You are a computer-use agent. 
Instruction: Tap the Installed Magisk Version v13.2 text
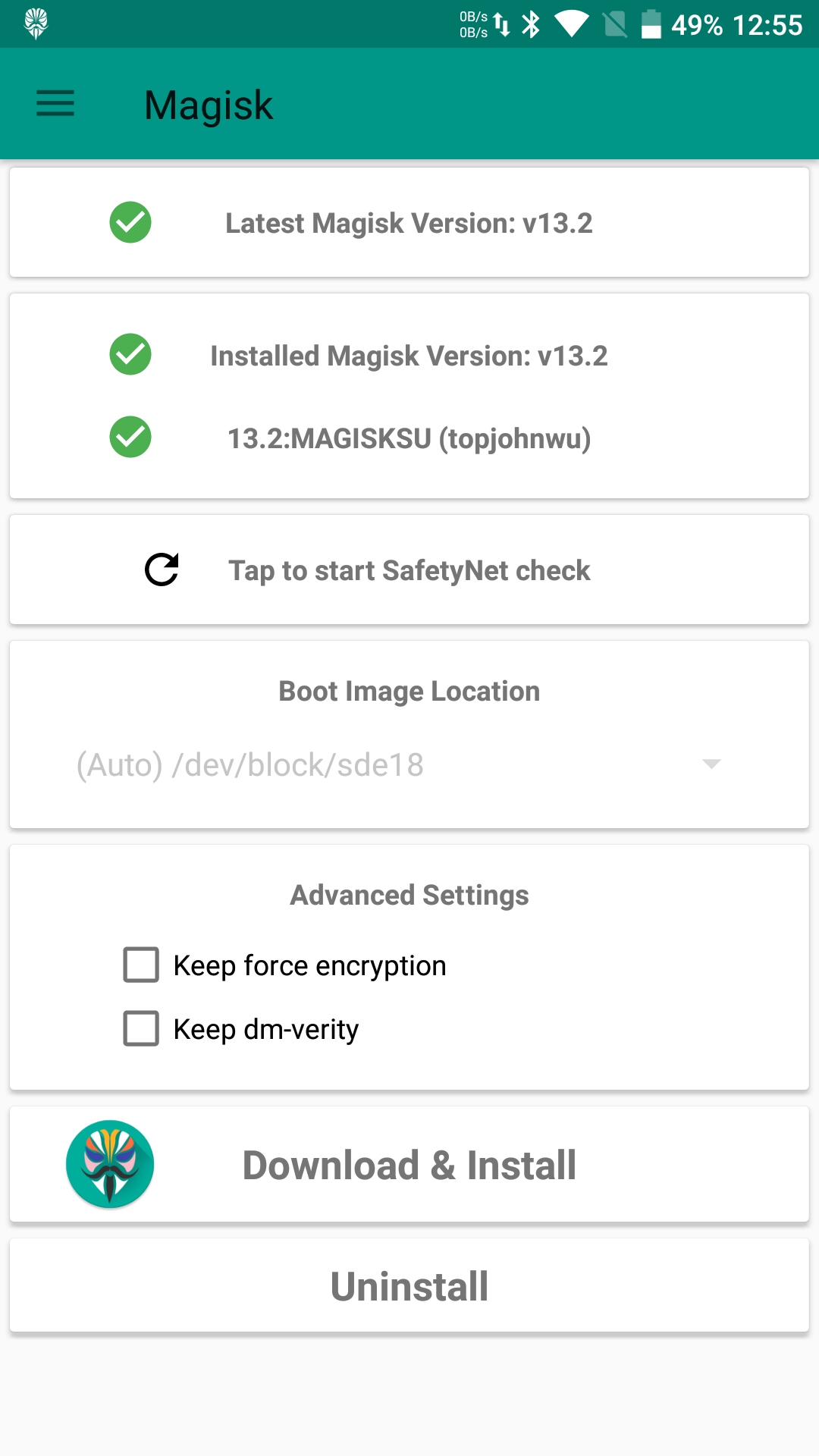[x=409, y=356]
